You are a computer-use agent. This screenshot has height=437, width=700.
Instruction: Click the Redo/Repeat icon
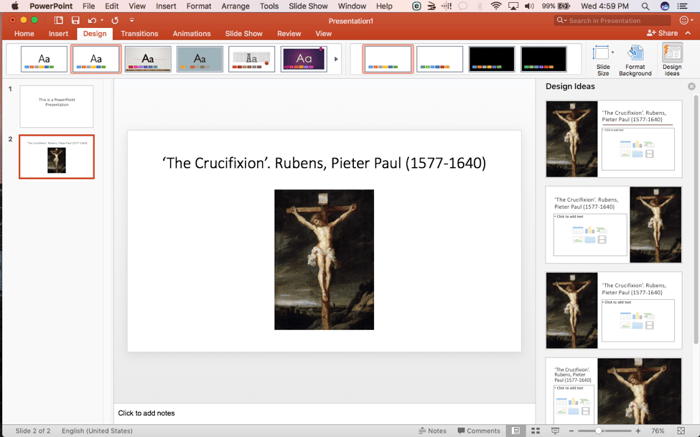click(x=115, y=21)
